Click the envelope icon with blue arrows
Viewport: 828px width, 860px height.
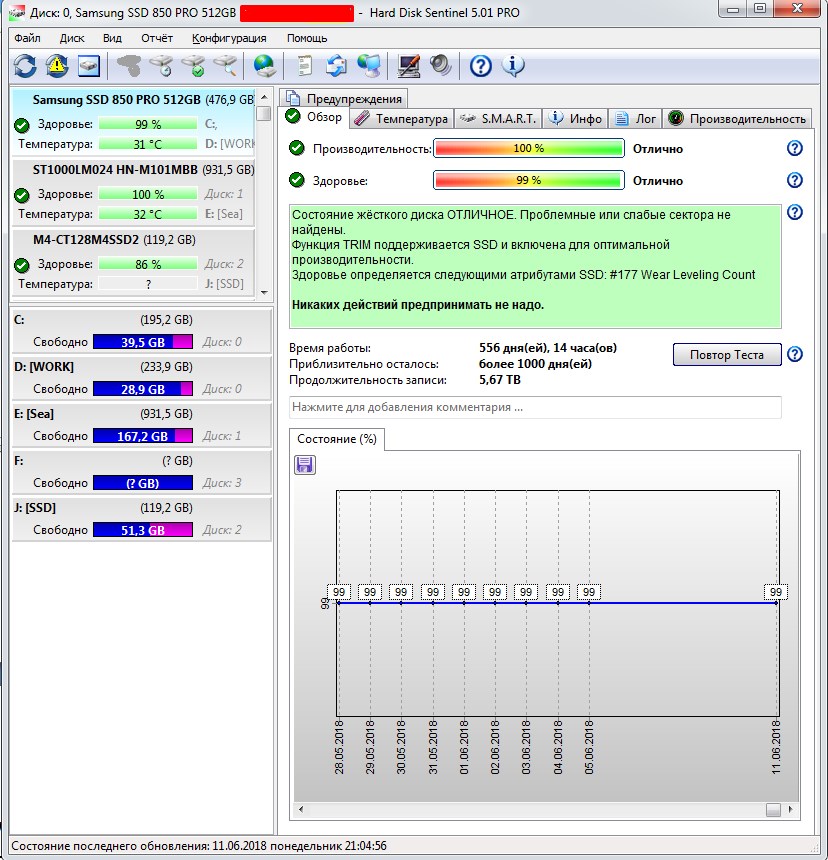point(336,66)
